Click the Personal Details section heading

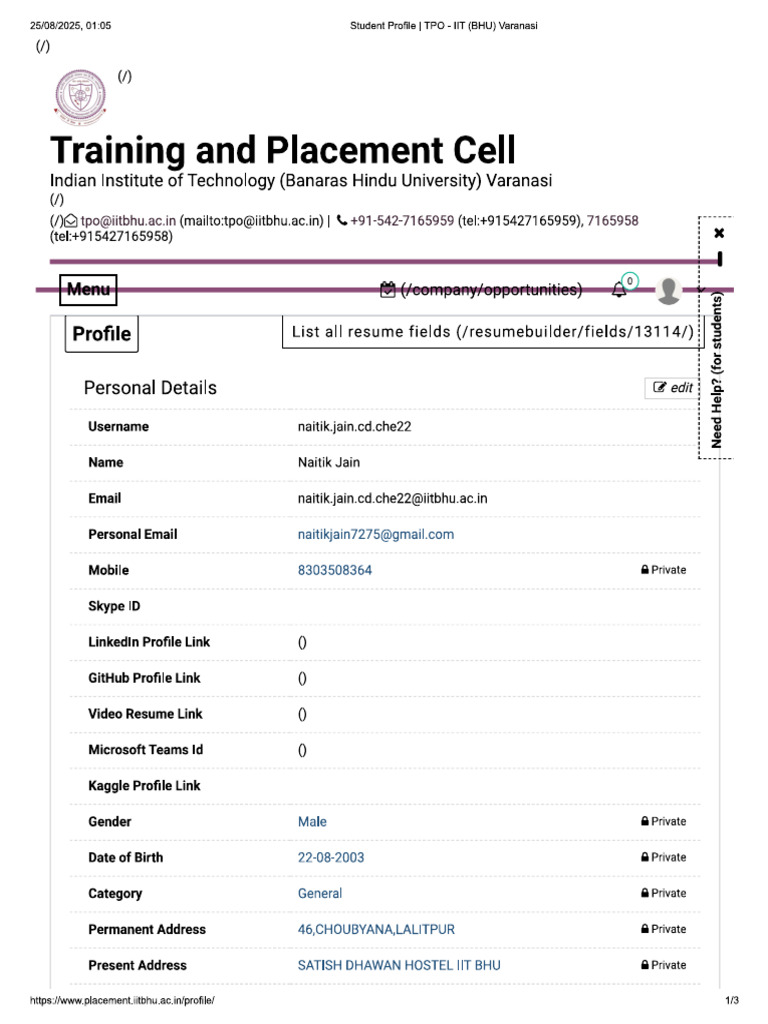point(150,388)
